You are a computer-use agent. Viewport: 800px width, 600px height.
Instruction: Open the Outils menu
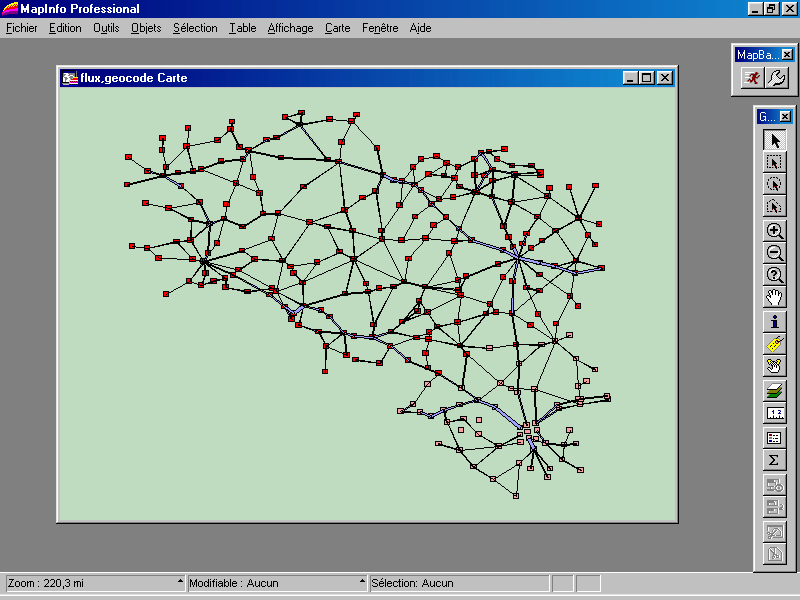[x=106, y=28]
